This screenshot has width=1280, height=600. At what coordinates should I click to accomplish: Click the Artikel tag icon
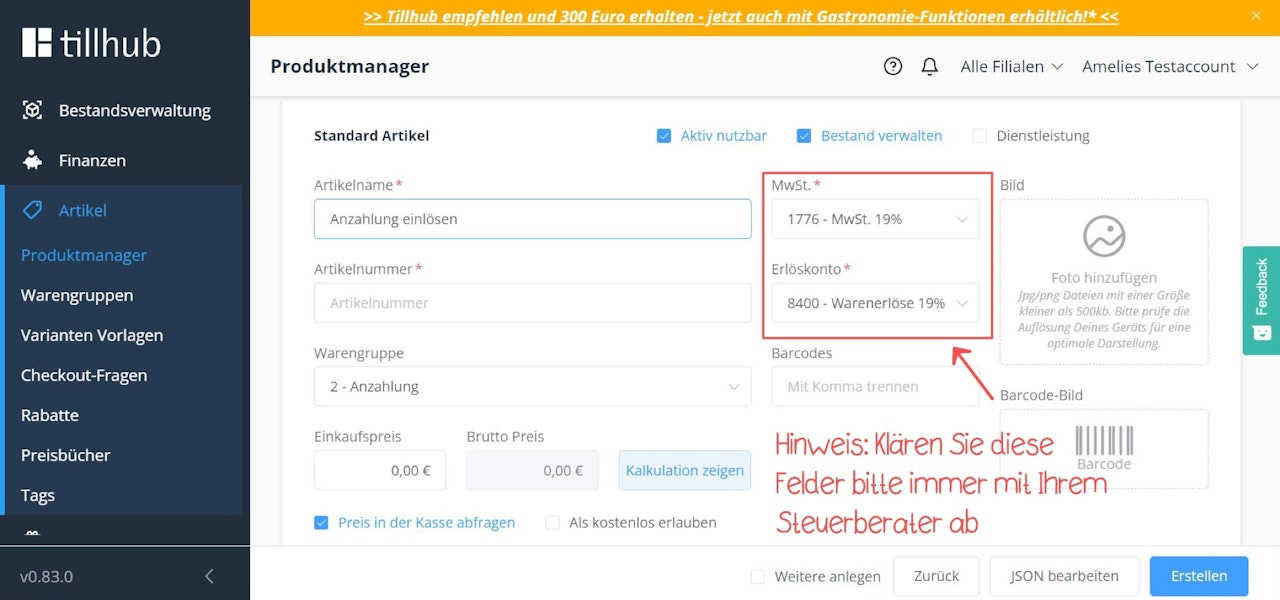pos(33,210)
